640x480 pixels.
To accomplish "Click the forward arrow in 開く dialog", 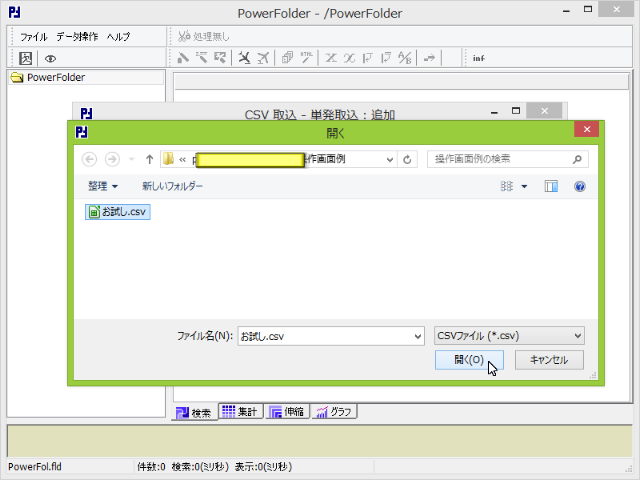I will tap(112, 159).
